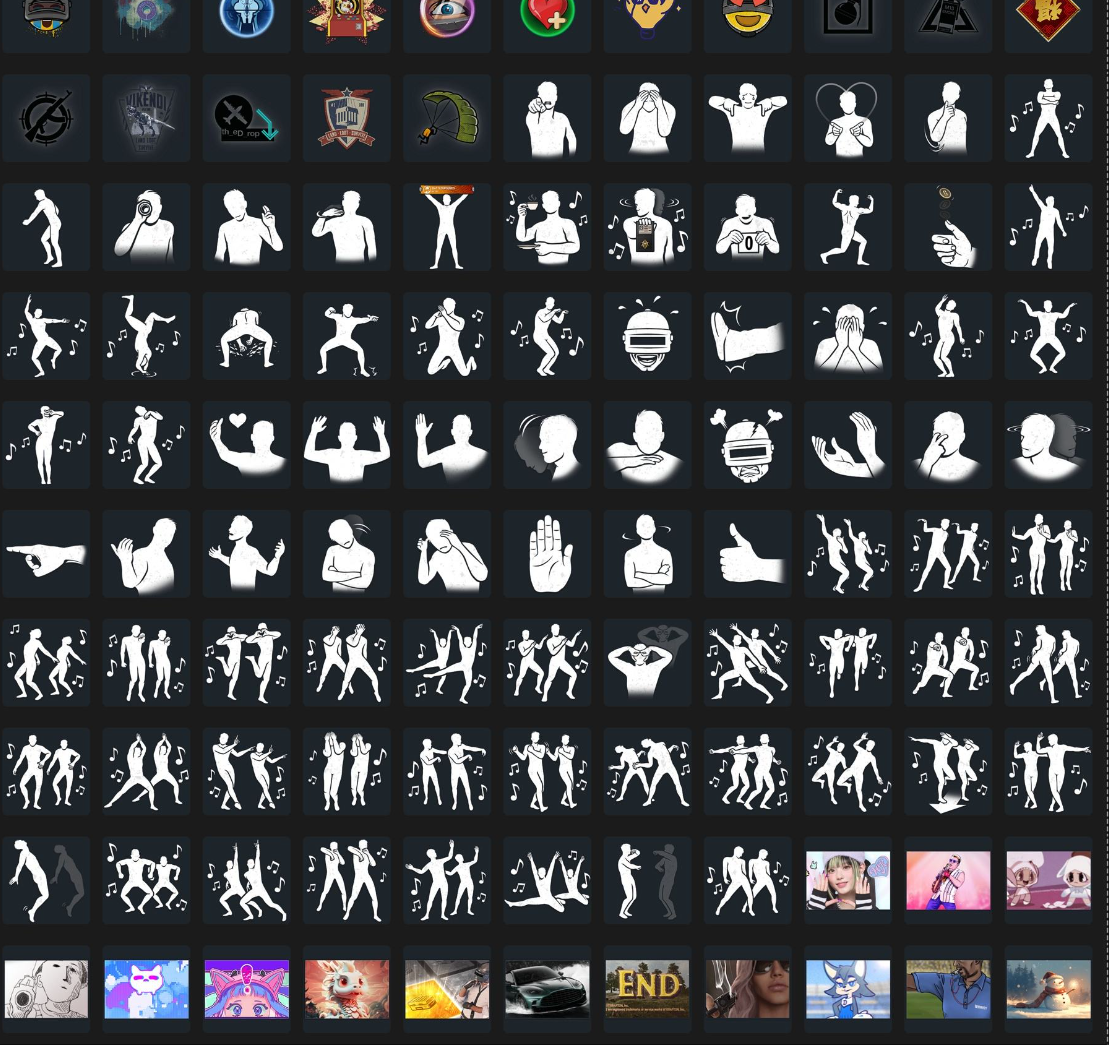Select the laughing level-3 helmet emote
This screenshot has width=1109, height=1045.
tap(648, 336)
